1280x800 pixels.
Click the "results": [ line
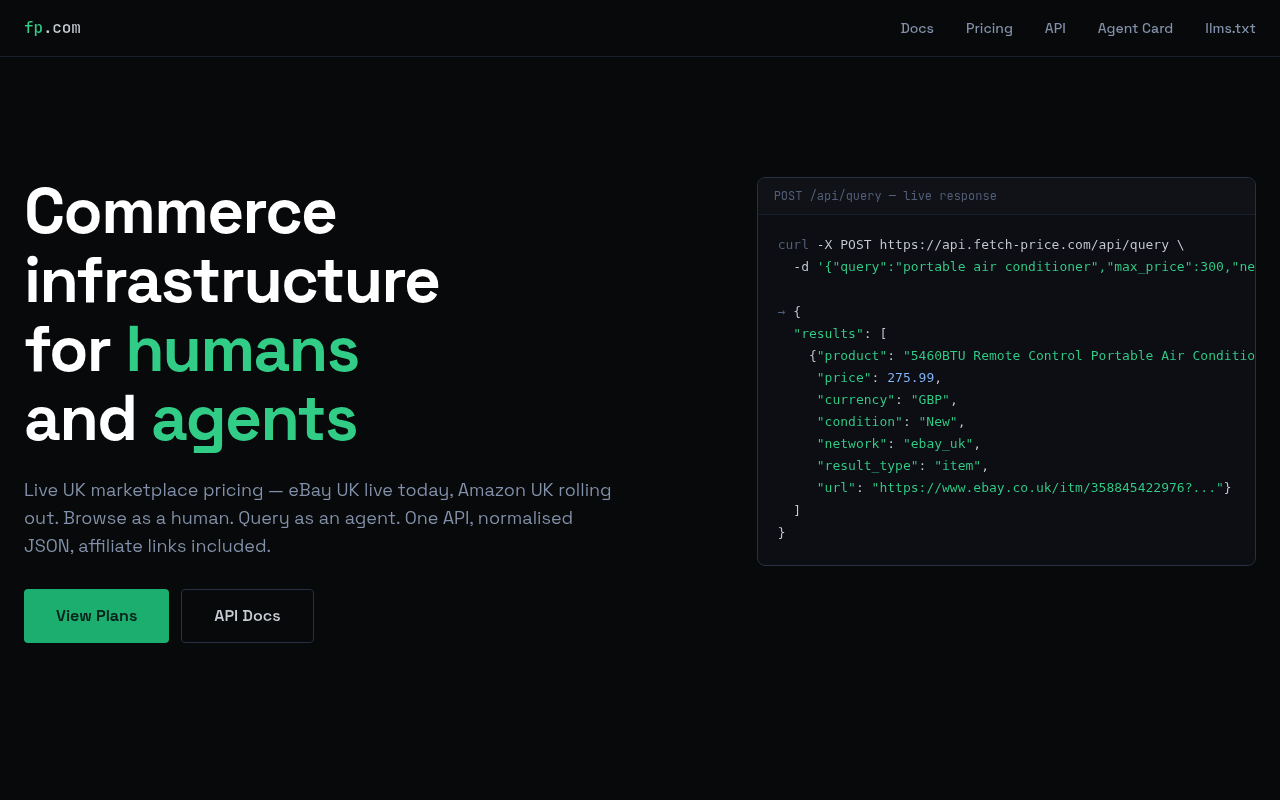[x=840, y=334]
